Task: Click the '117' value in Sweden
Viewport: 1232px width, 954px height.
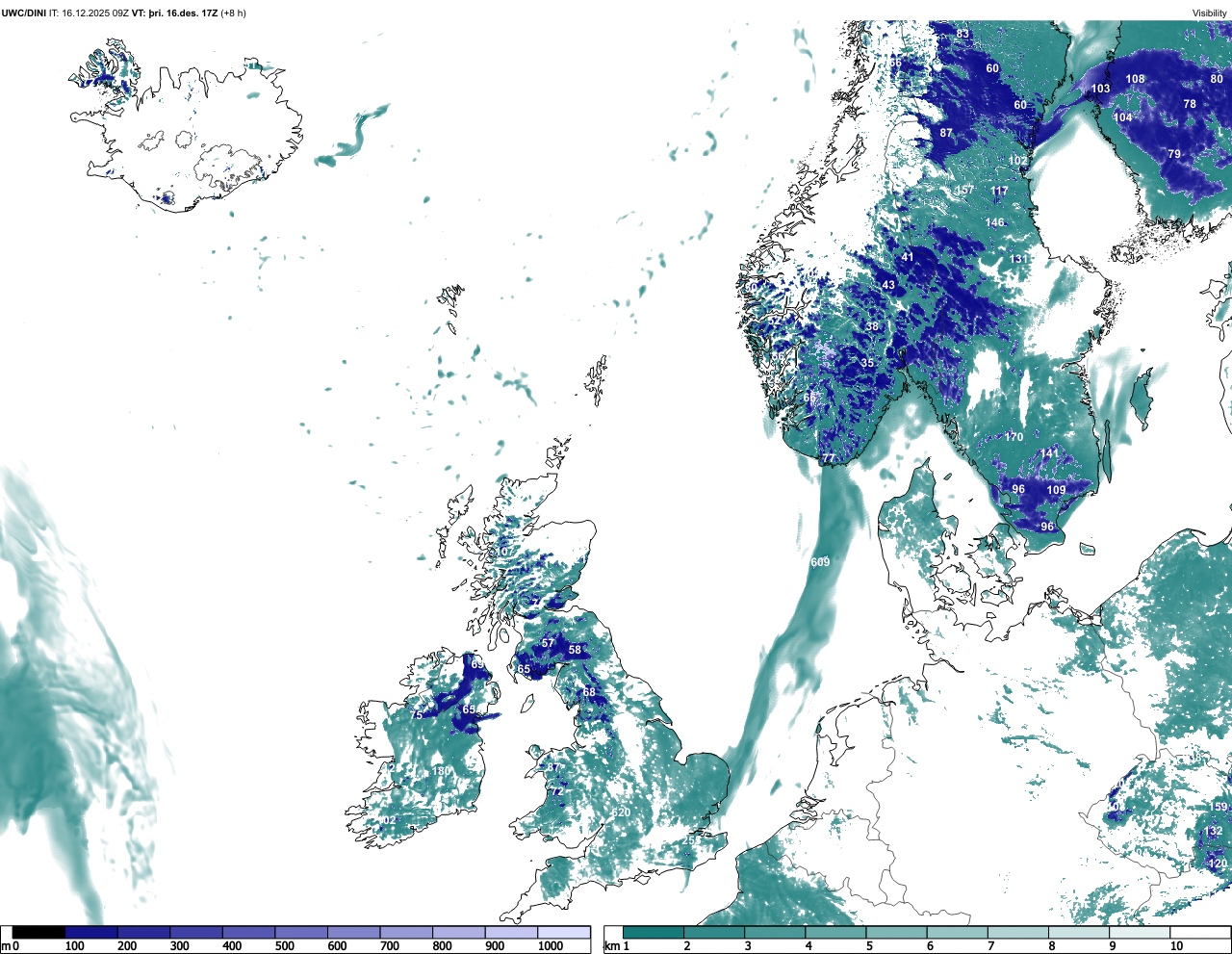Action: click(1000, 191)
